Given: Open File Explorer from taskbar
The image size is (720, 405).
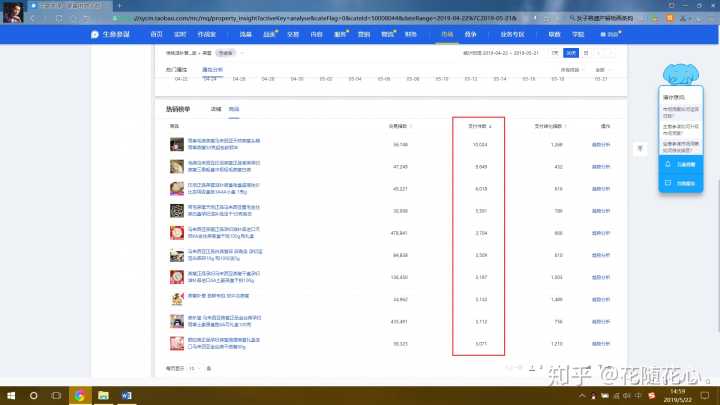Looking at the screenshot, I should click(x=103, y=396).
